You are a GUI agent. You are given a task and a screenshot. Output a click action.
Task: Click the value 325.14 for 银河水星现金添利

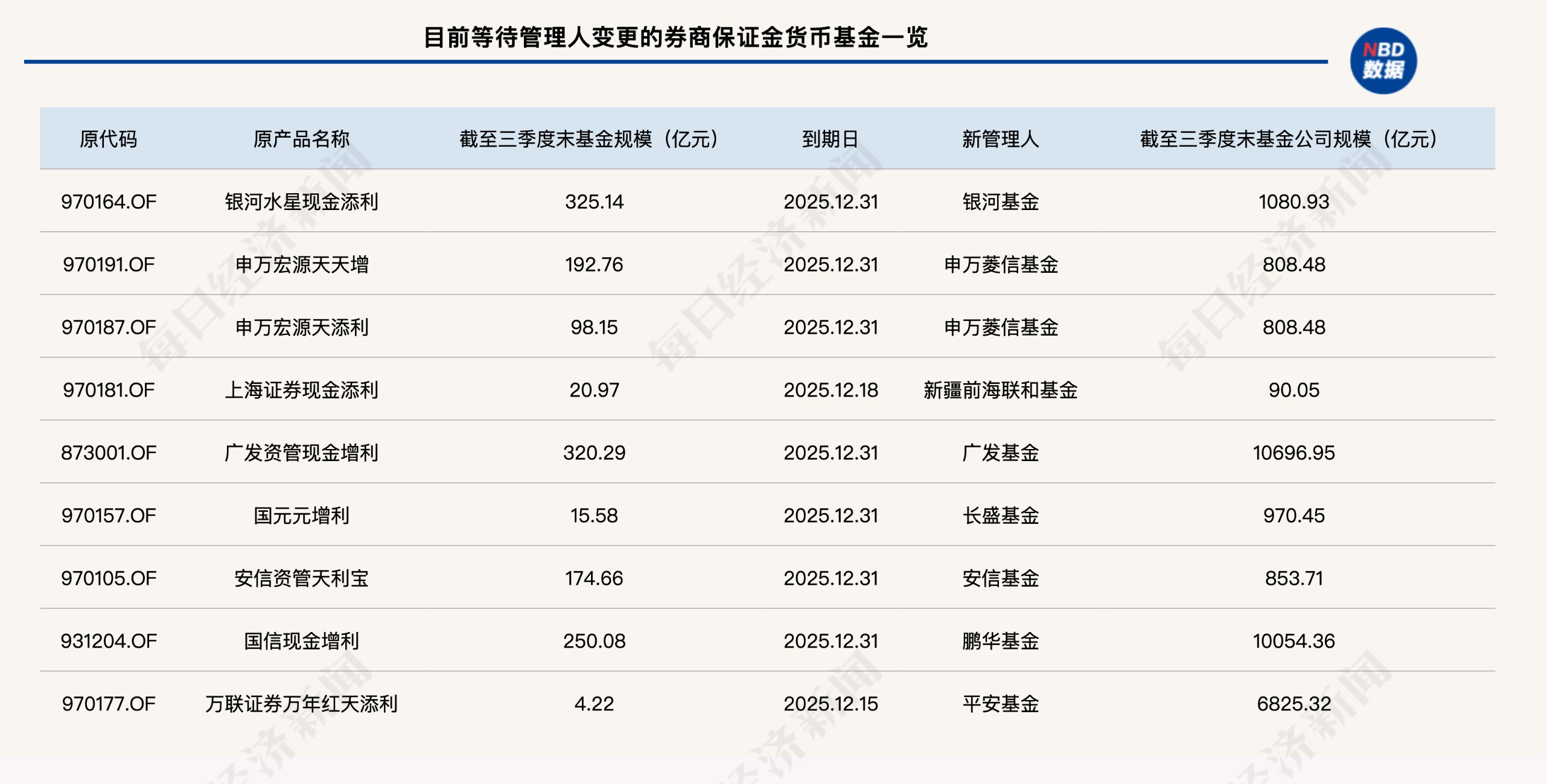click(x=595, y=202)
